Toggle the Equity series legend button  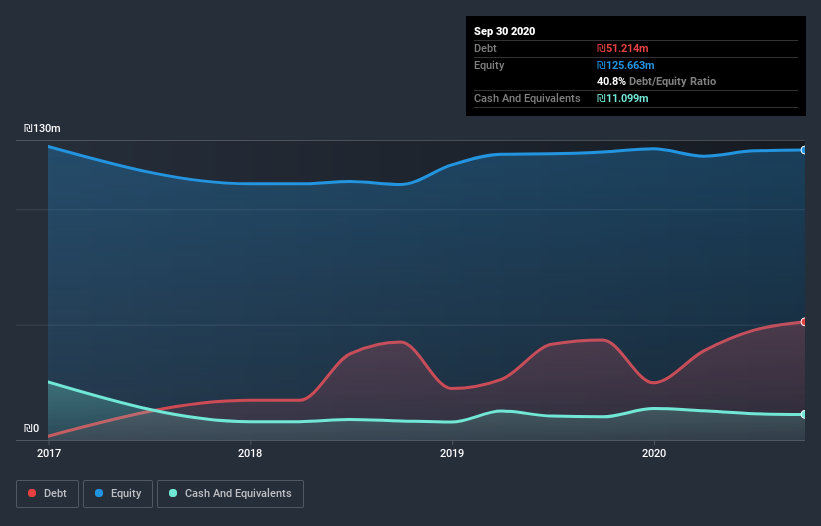(118, 494)
